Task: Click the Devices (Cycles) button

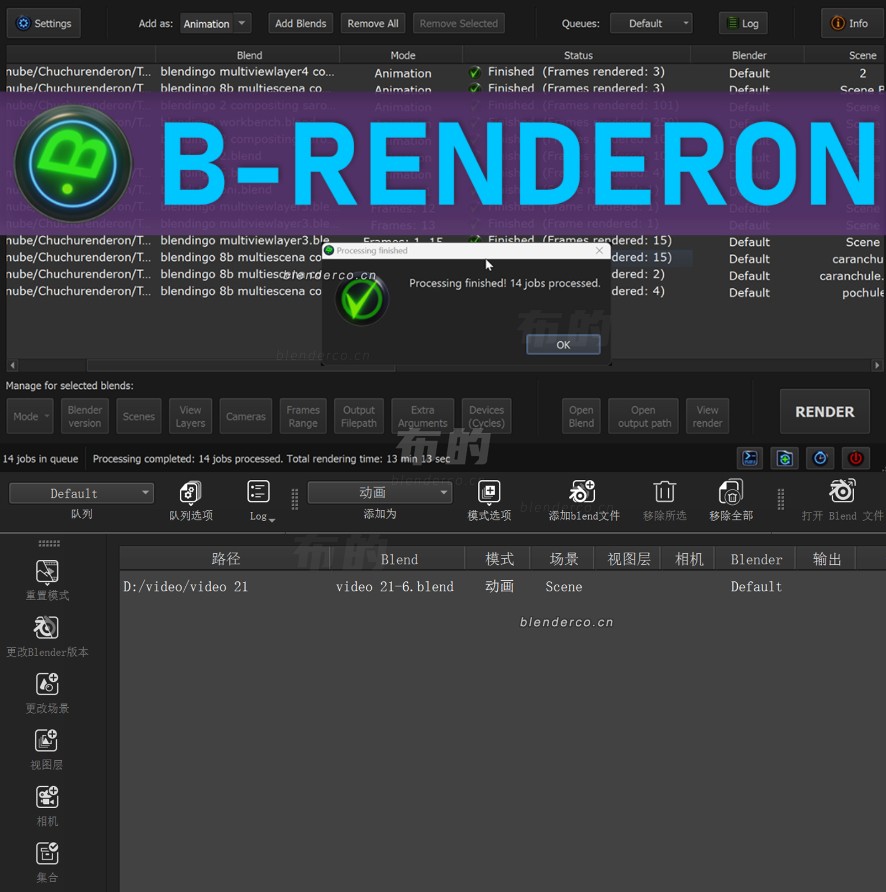Action: [487, 416]
